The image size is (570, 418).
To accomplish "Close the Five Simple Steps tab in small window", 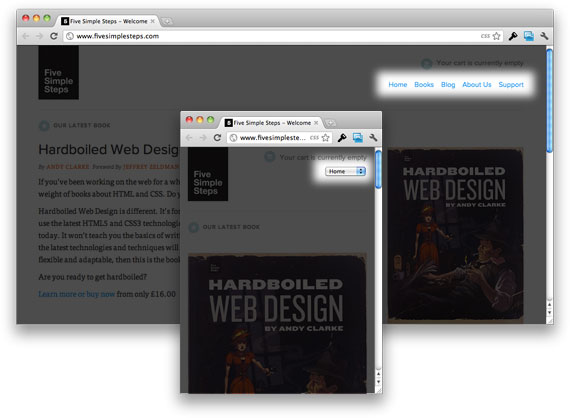I will pos(316,123).
